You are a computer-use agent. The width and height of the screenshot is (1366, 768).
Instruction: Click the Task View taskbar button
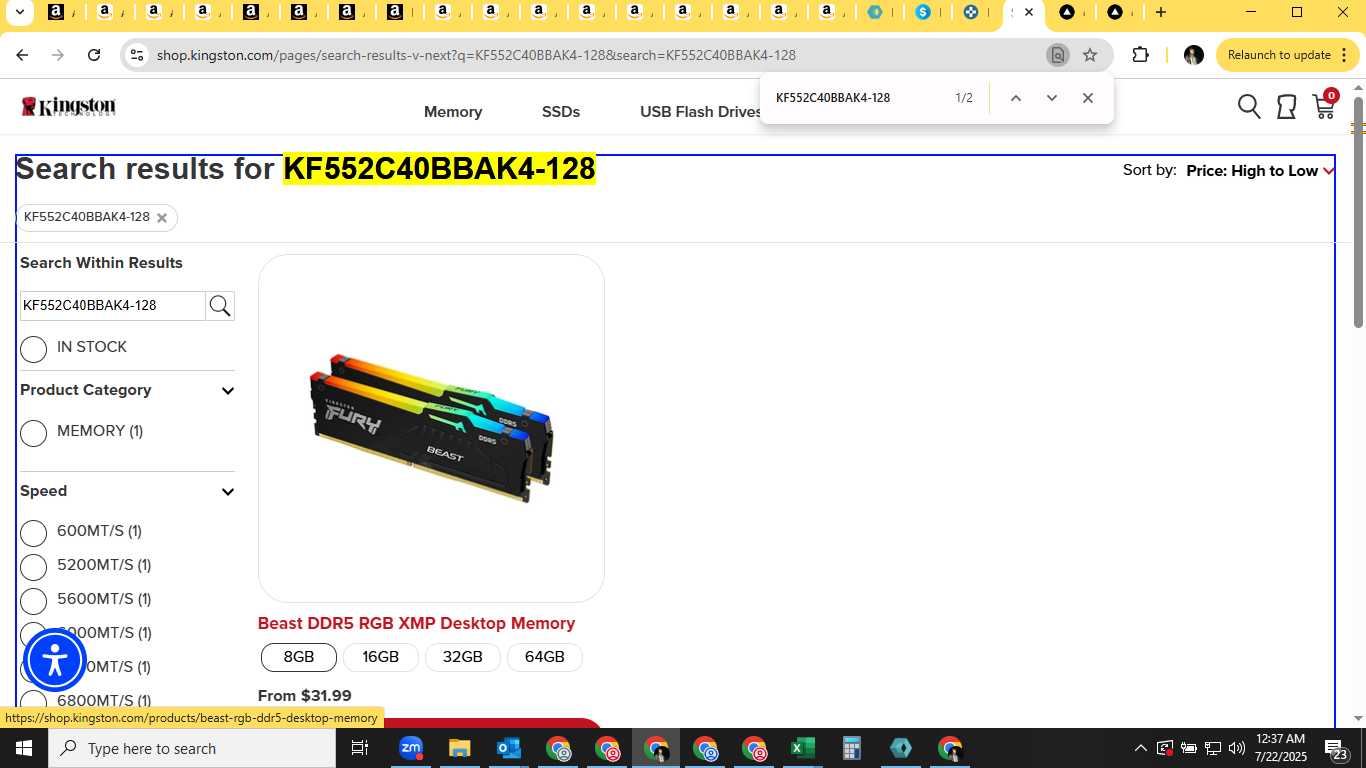[360, 748]
